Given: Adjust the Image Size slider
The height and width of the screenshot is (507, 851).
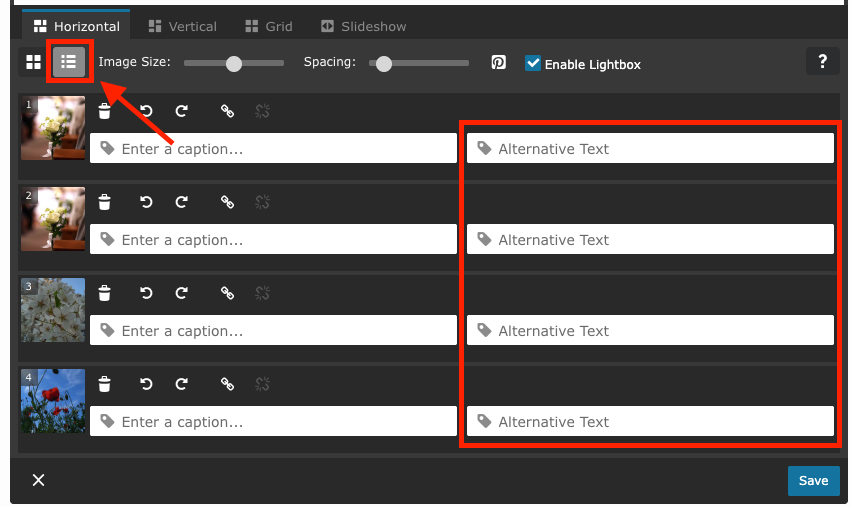Looking at the screenshot, I should [234, 64].
